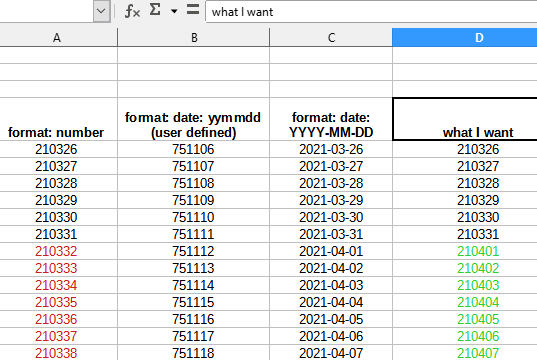Select cell with 210327 in column A

point(57,166)
